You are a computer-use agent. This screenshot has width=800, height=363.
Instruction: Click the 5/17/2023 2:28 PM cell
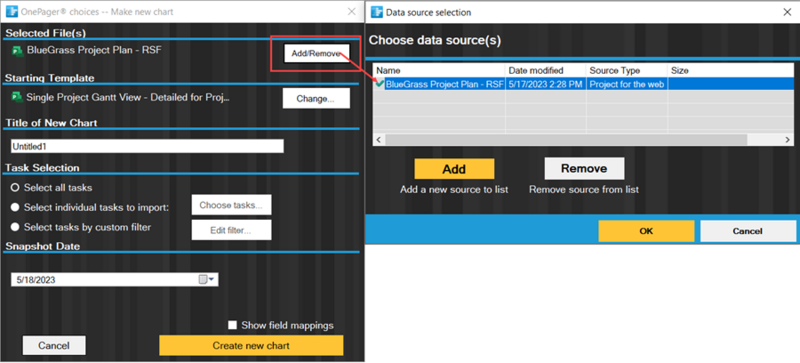[x=546, y=84]
